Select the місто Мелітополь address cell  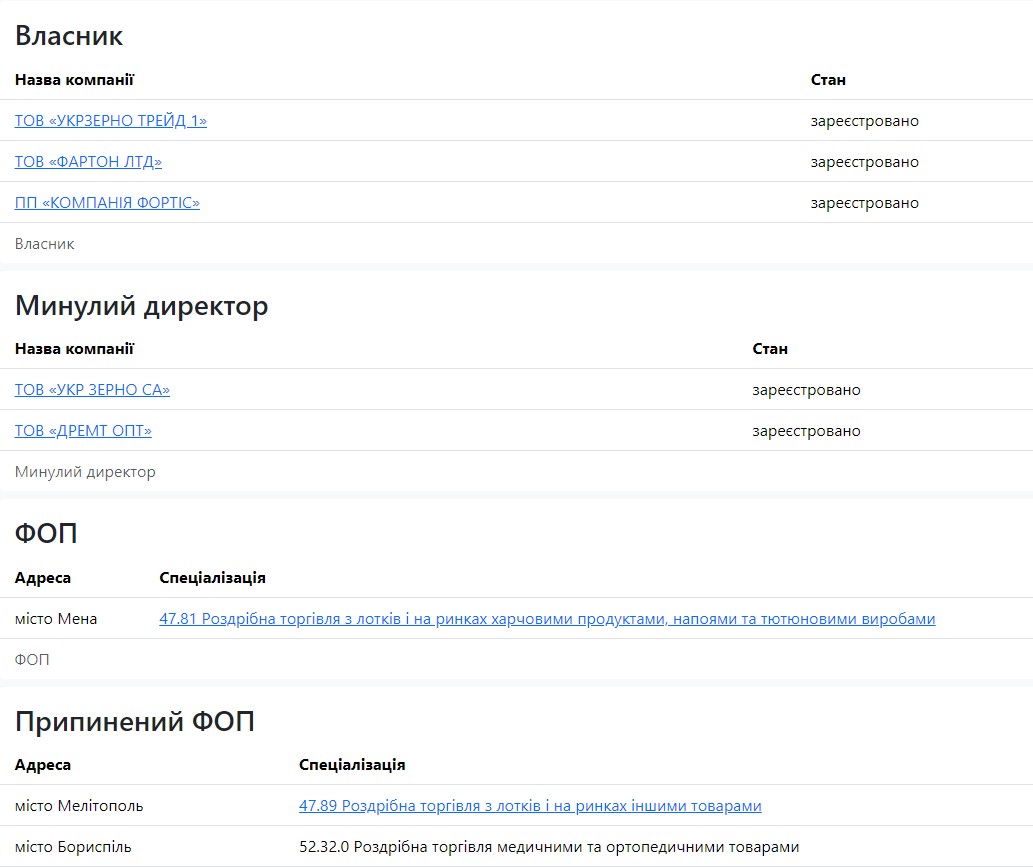[79, 806]
